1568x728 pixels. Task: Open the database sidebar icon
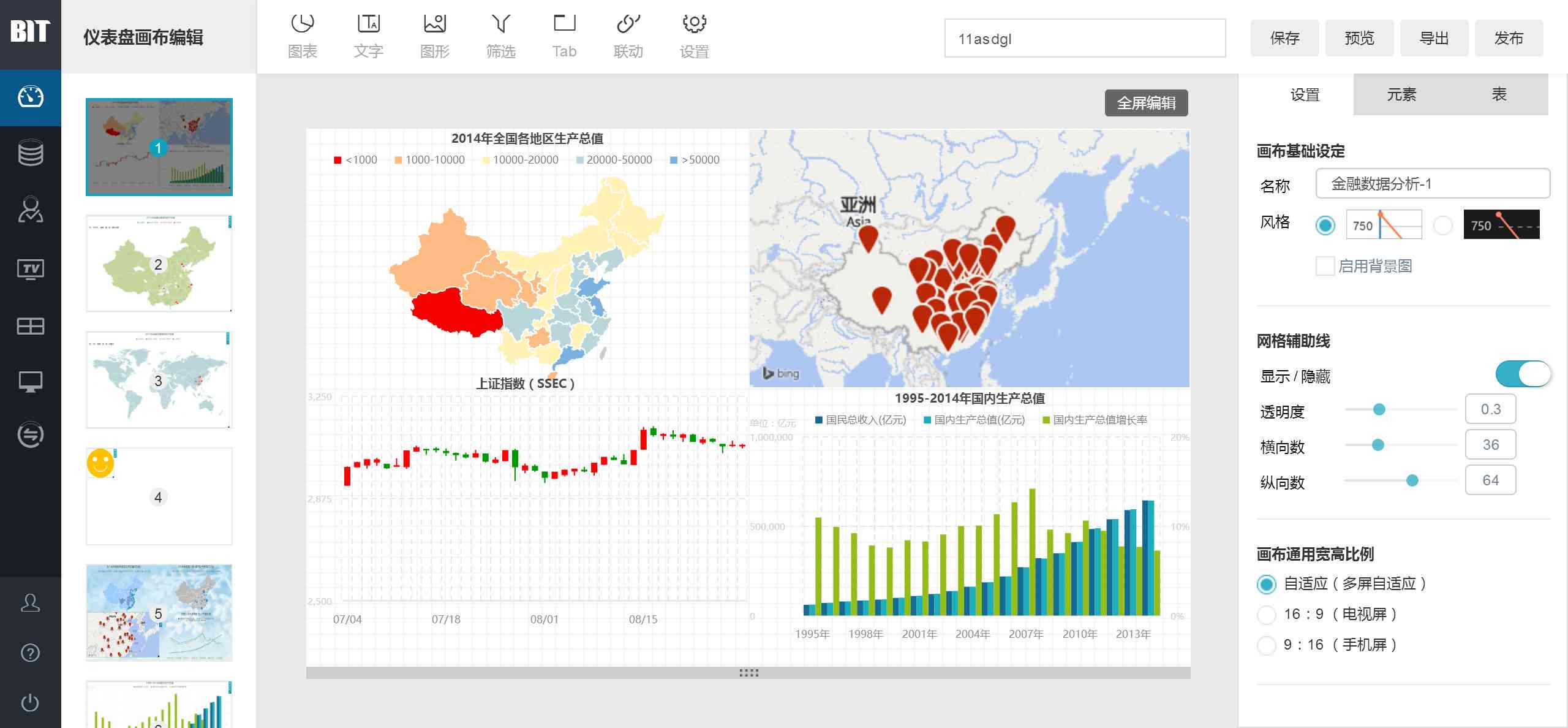click(31, 153)
